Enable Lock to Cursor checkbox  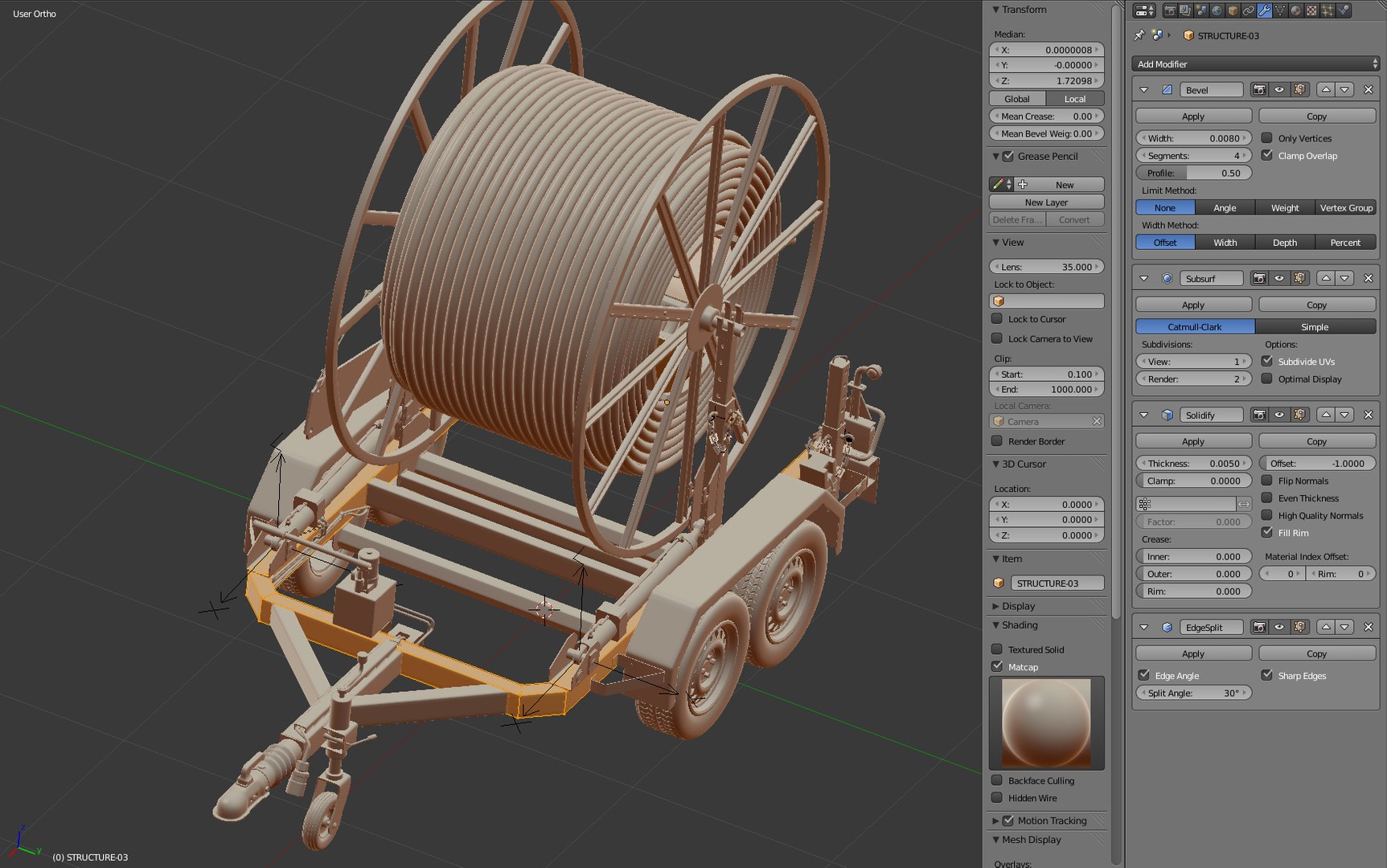point(997,318)
